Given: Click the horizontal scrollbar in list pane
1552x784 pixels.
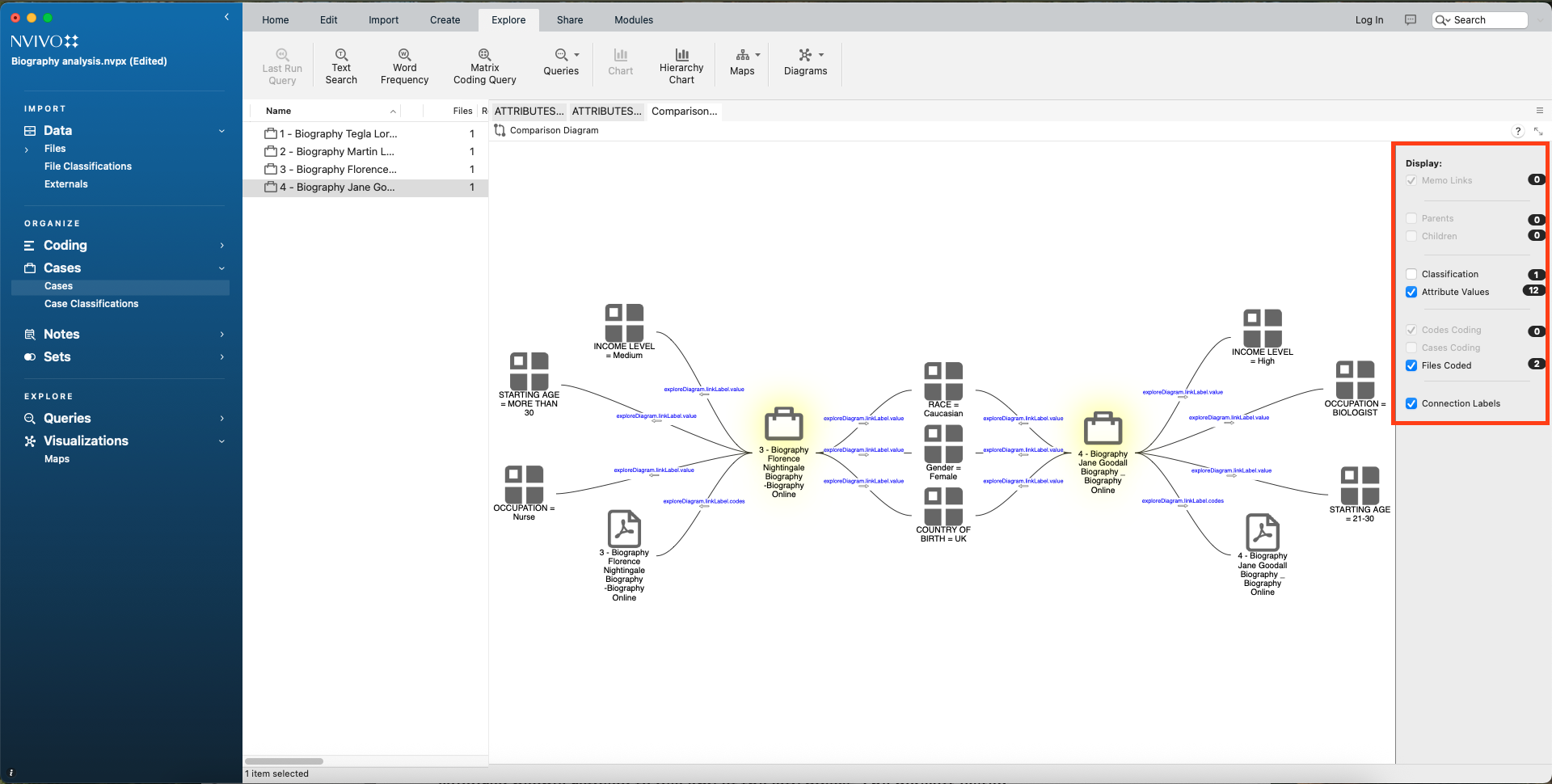Looking at the screenshot, I should [284, 761].
